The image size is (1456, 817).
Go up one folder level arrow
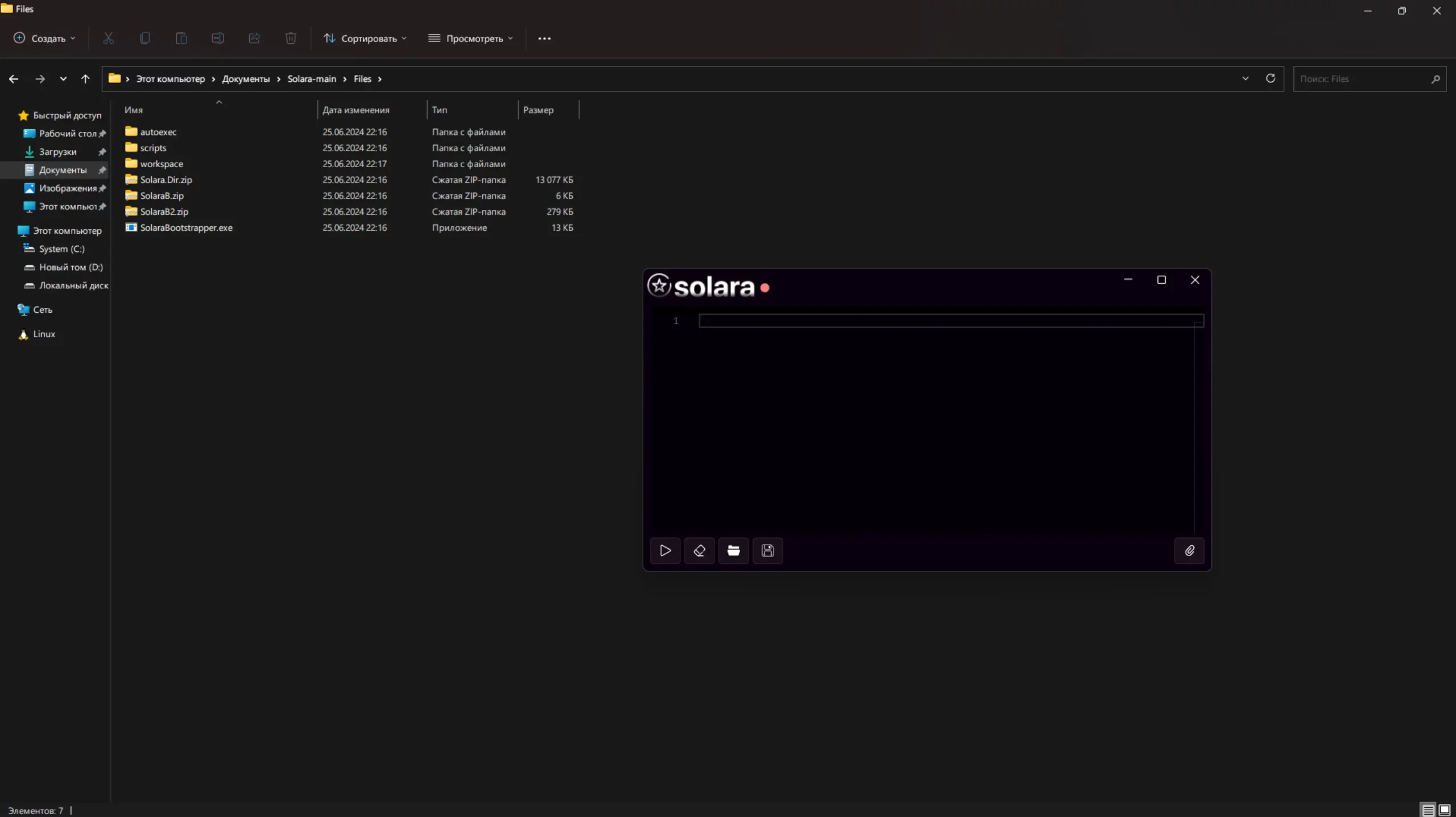pyautogui.click(x=85, y=79)
